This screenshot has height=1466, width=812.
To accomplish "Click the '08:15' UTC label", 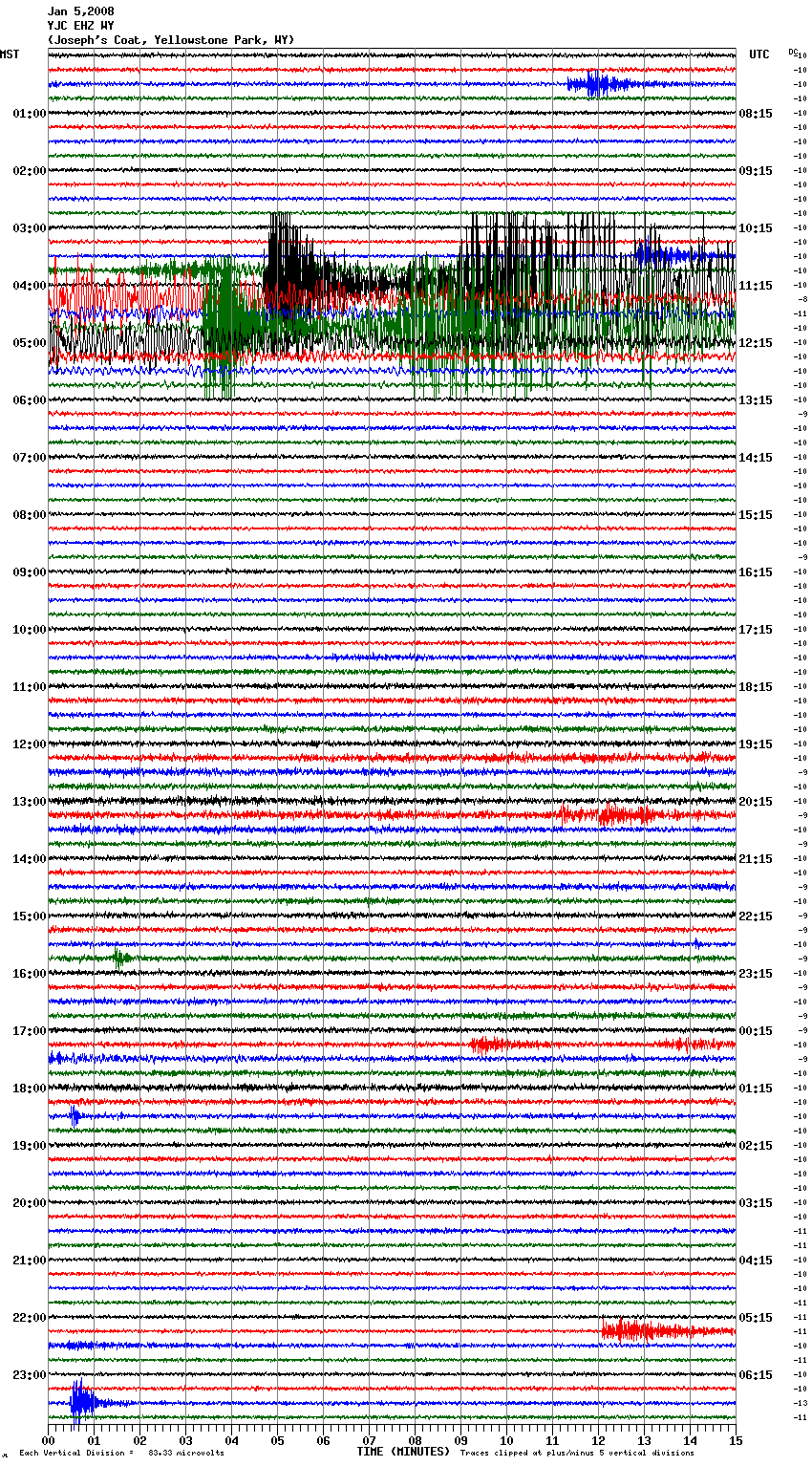I will point(756,114).
